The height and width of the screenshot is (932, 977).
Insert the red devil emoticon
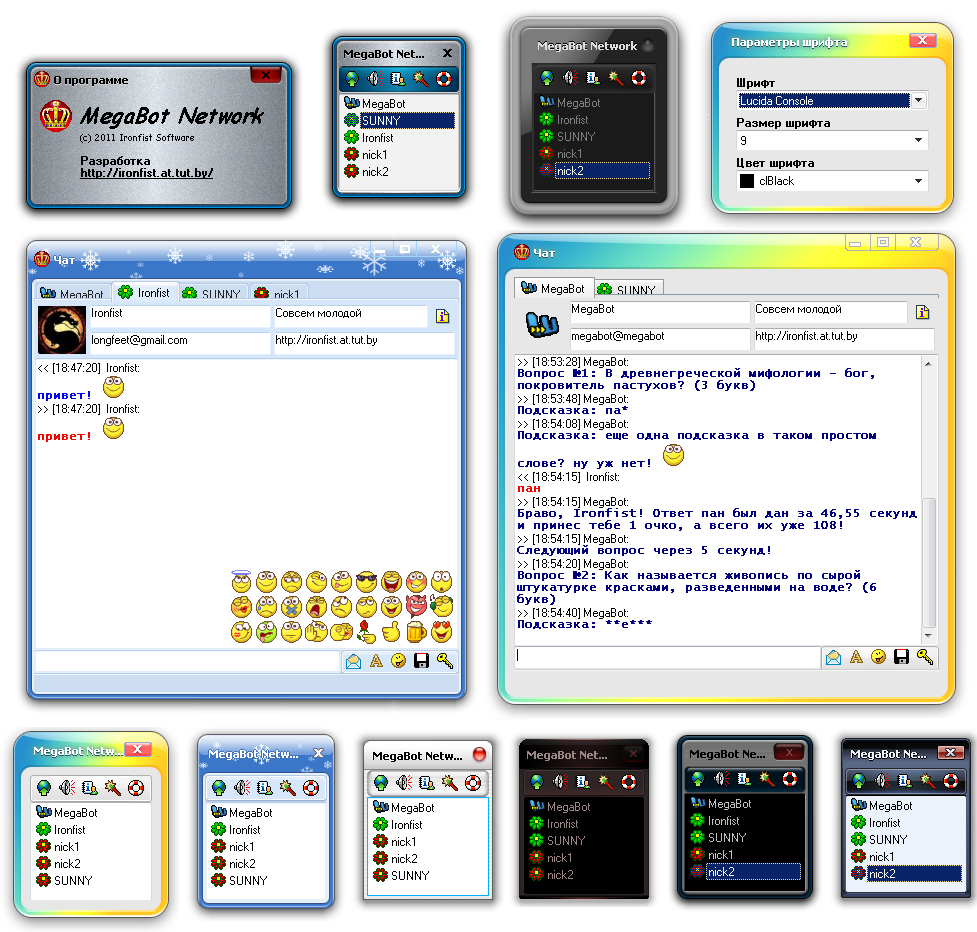pos(416,606)
